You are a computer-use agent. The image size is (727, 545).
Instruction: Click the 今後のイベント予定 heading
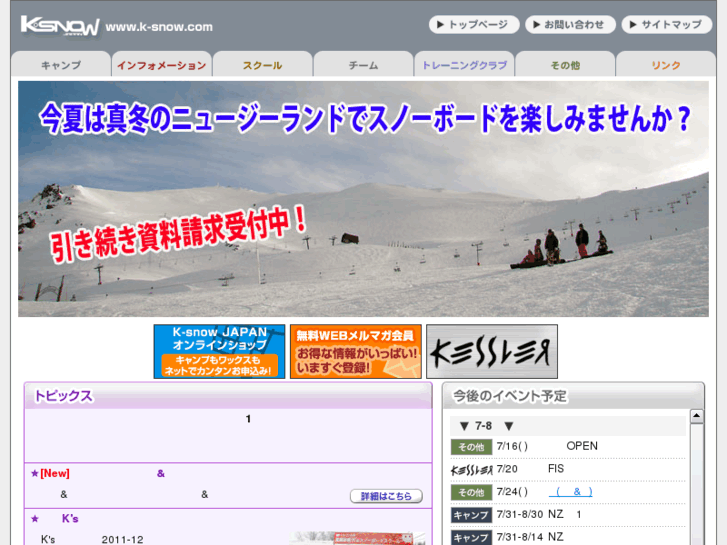(510, 396)
